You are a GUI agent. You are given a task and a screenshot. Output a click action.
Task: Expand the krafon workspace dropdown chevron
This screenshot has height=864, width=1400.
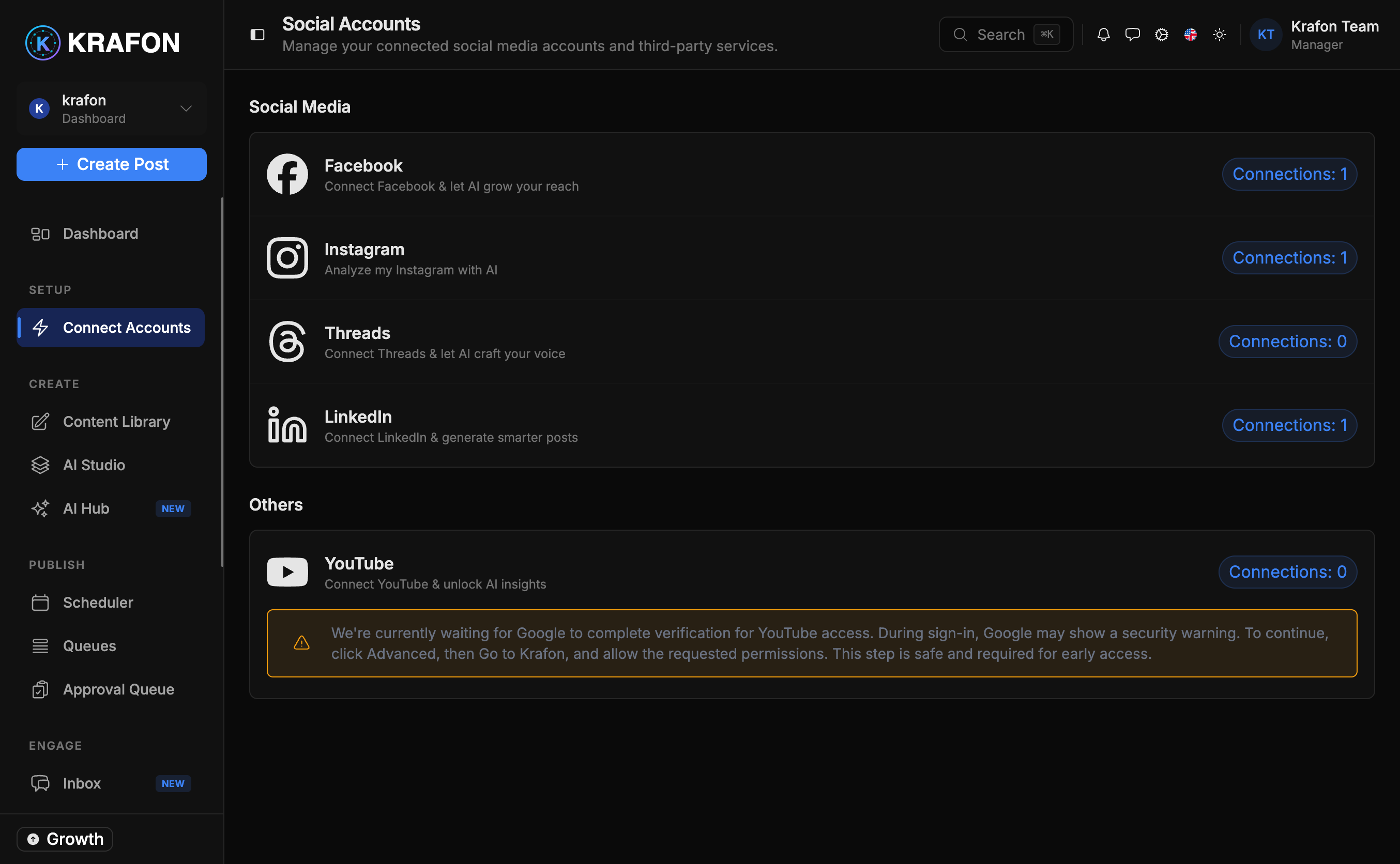(x=186, y=109)
